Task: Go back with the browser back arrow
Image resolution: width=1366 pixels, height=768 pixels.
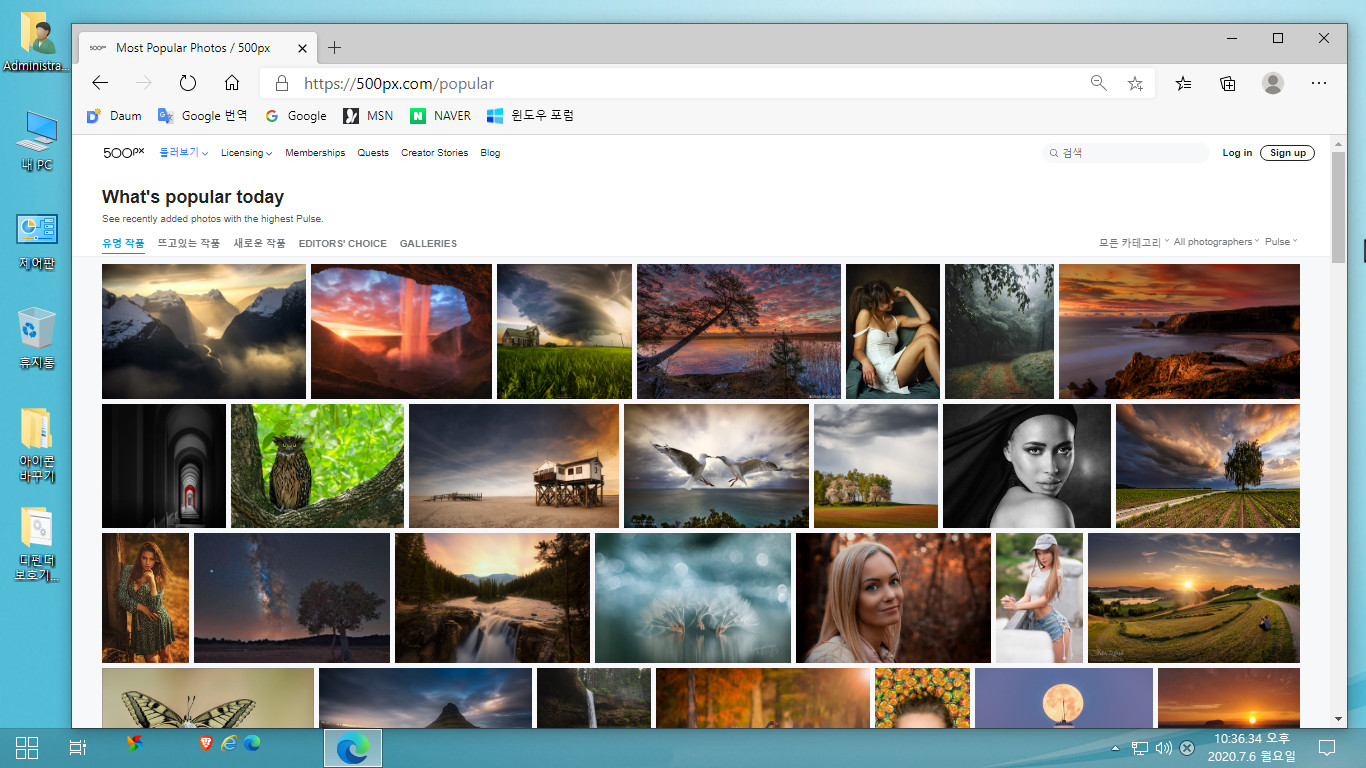Action: 100,83
